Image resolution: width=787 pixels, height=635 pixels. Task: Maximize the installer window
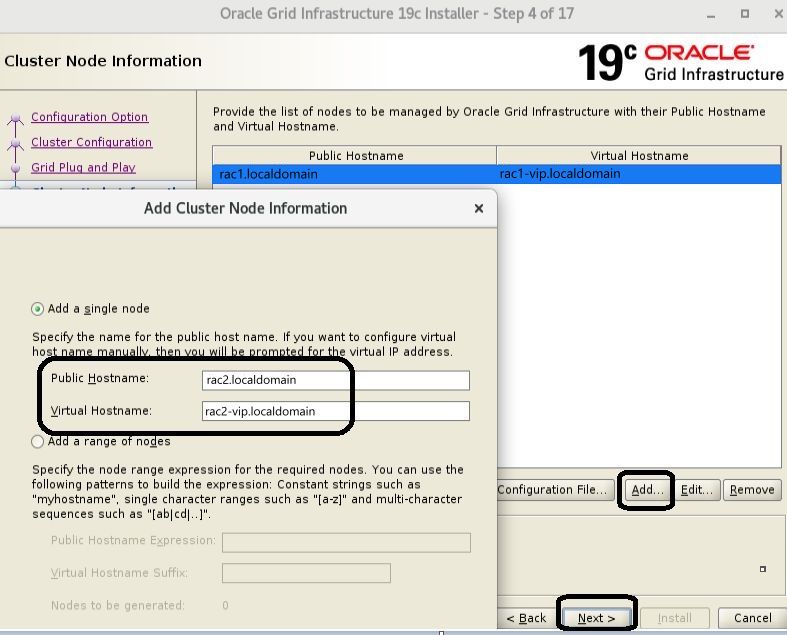click(745, 15)
